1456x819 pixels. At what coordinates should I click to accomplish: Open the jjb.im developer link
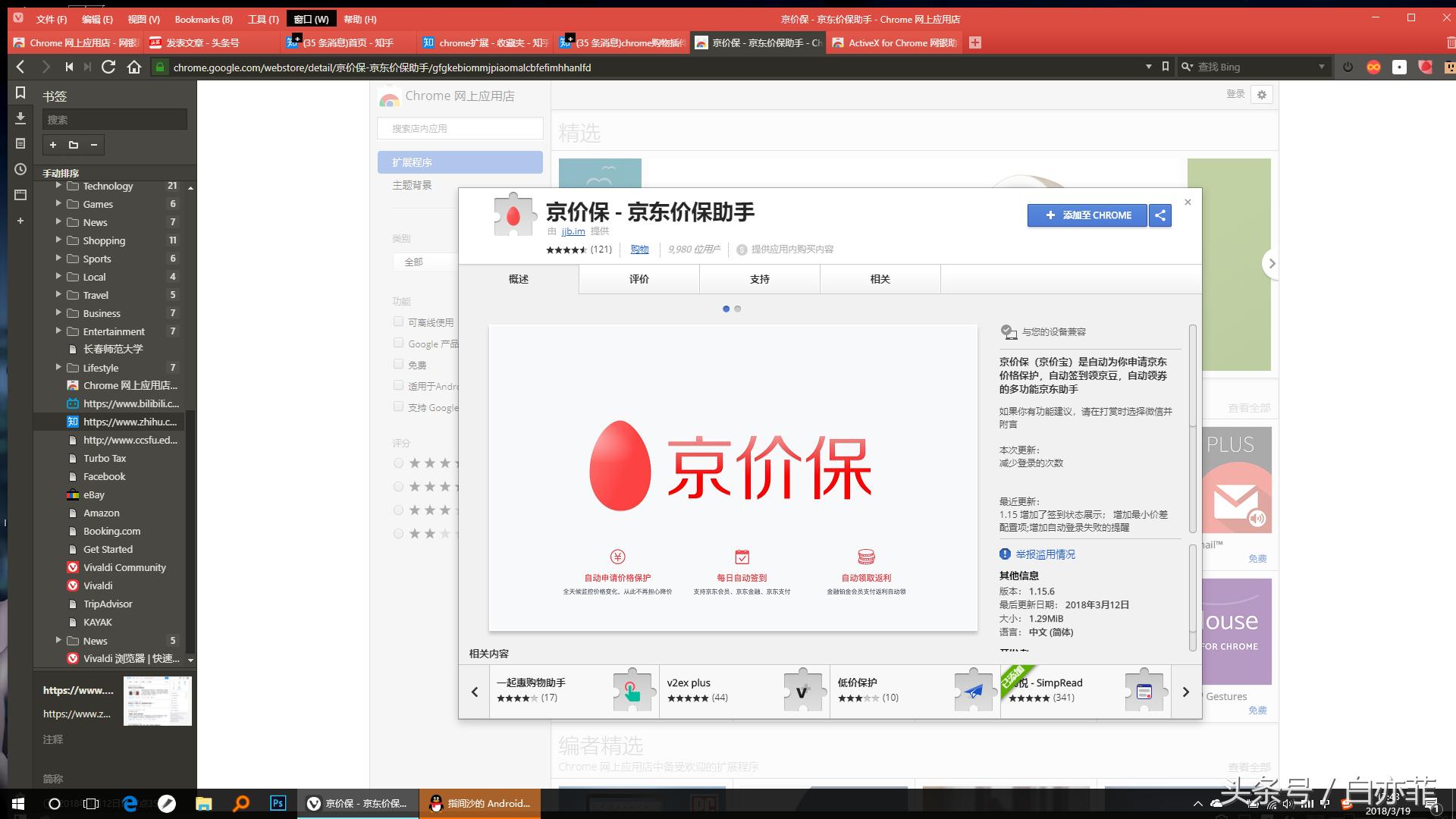573,231
